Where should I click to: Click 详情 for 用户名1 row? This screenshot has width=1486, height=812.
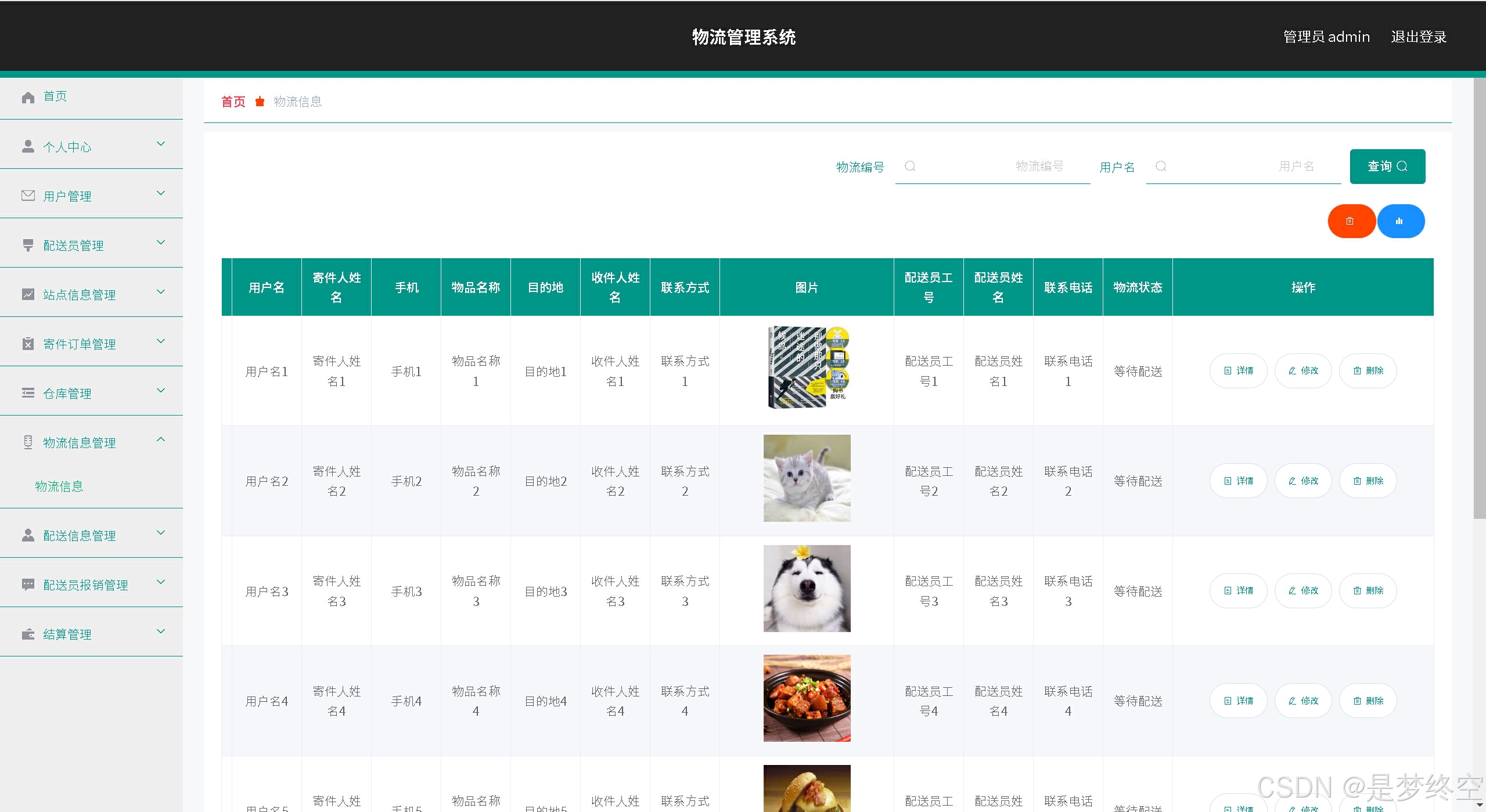[x=1238, y=371]
